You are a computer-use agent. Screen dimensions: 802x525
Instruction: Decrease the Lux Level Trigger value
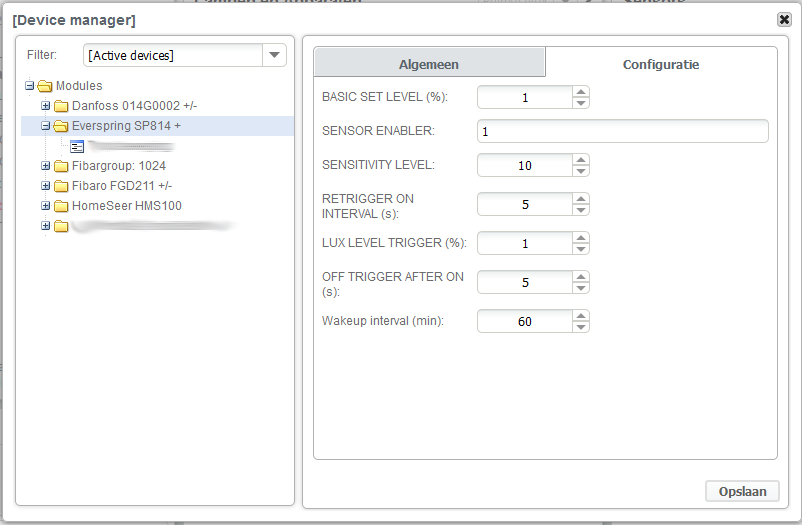tap(581, 249)
